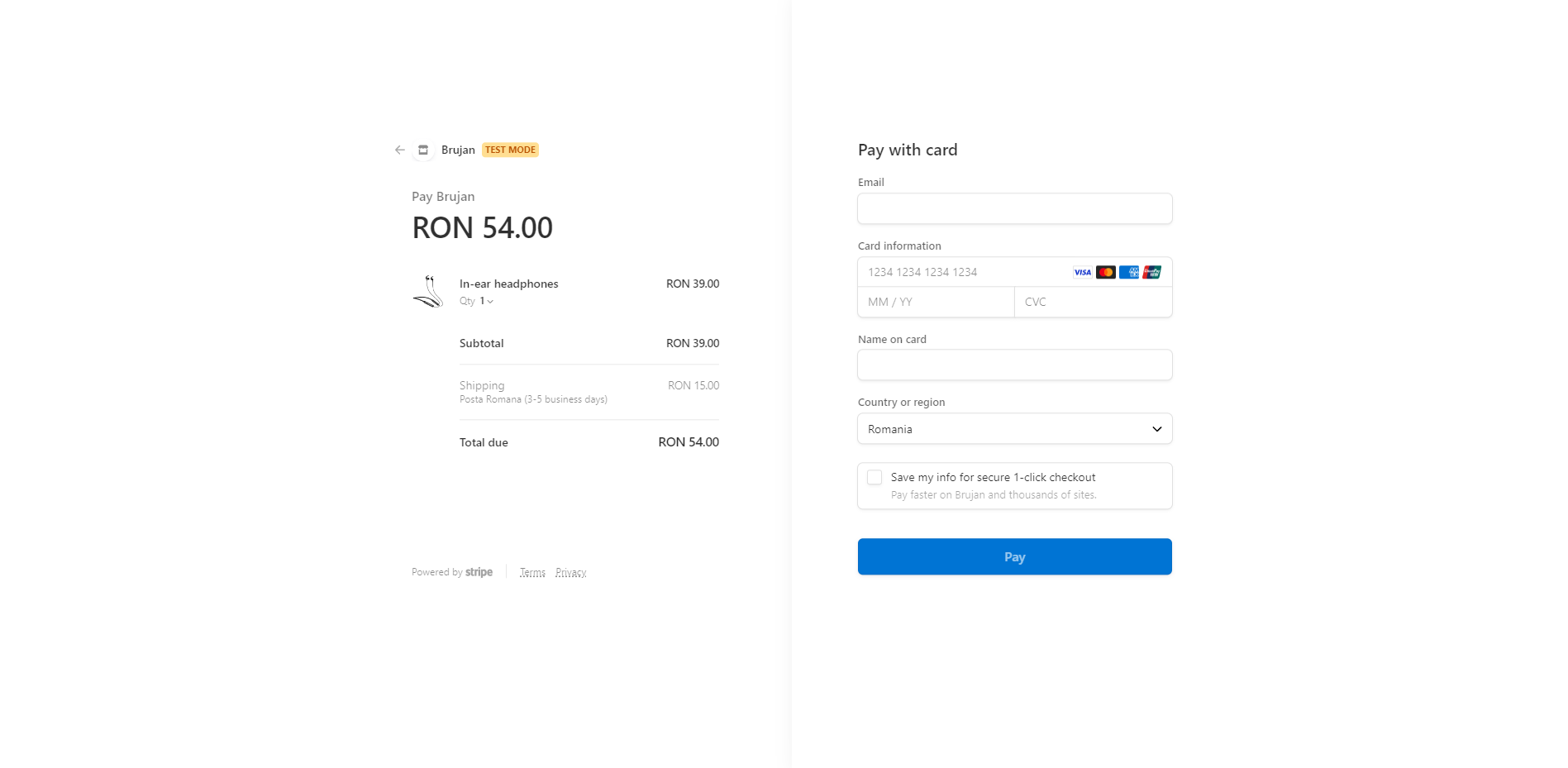Enable Save my info for 1-click checkout

[x=874, y=477]
